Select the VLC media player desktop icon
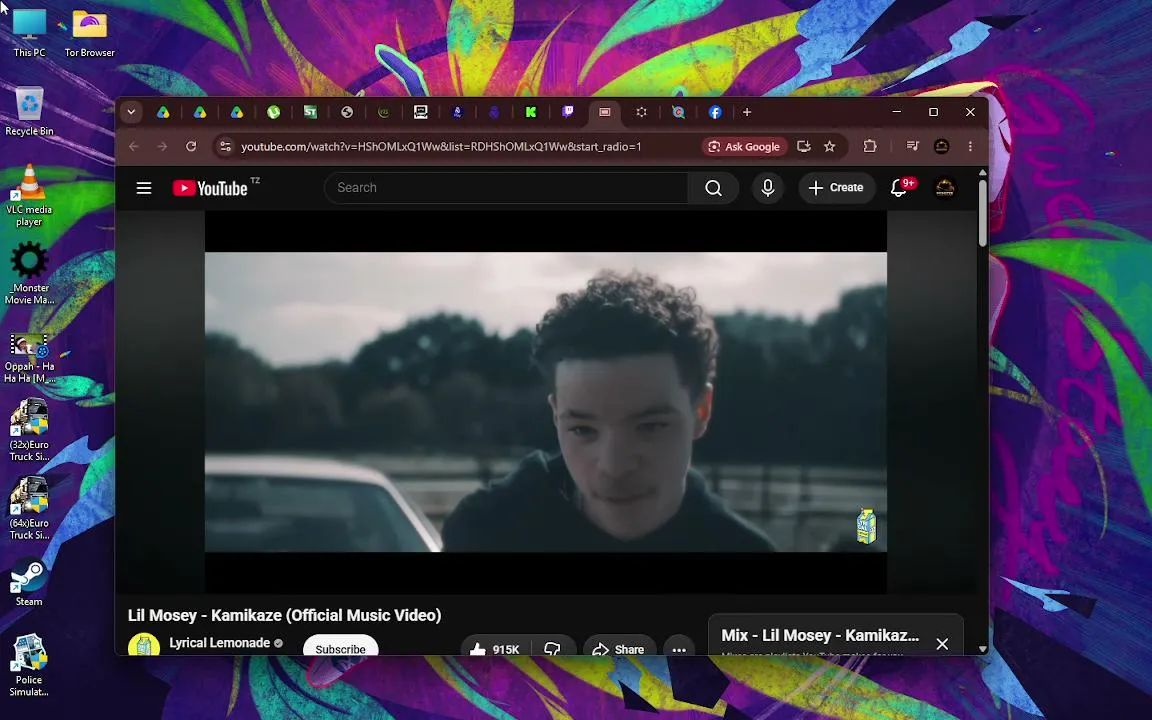 click(29, 195)
